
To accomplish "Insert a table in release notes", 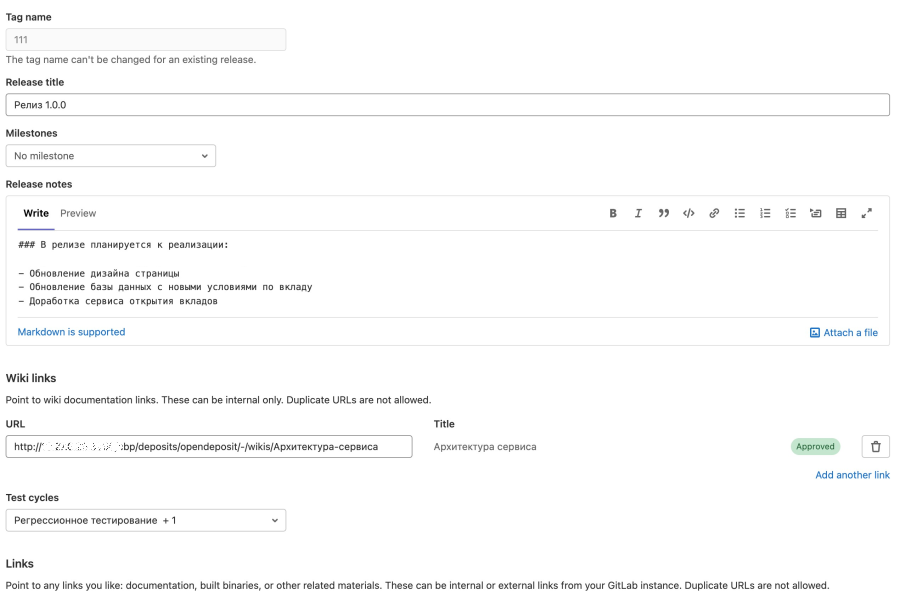I will tap(841, 213).
